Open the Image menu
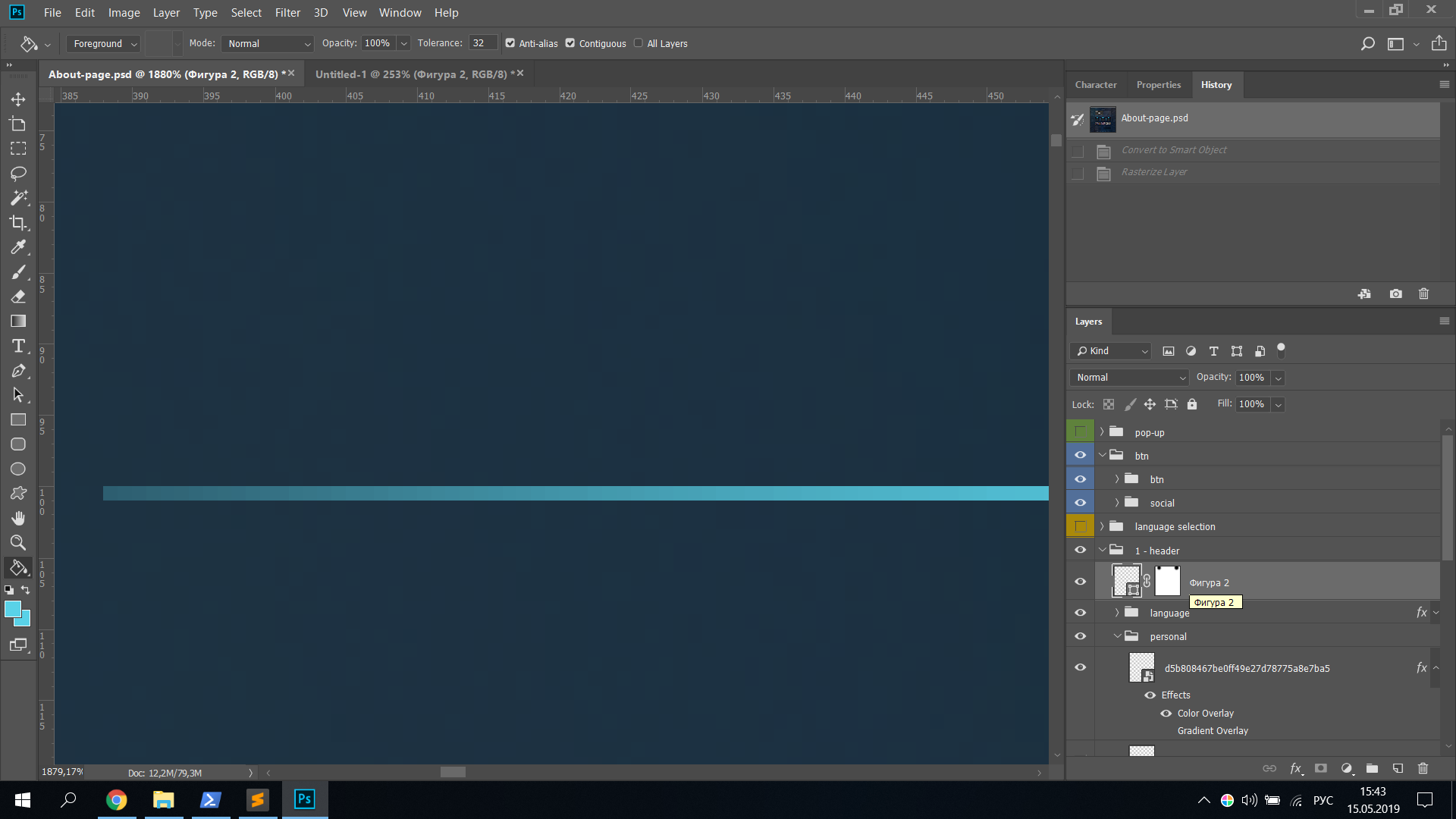 124,12
